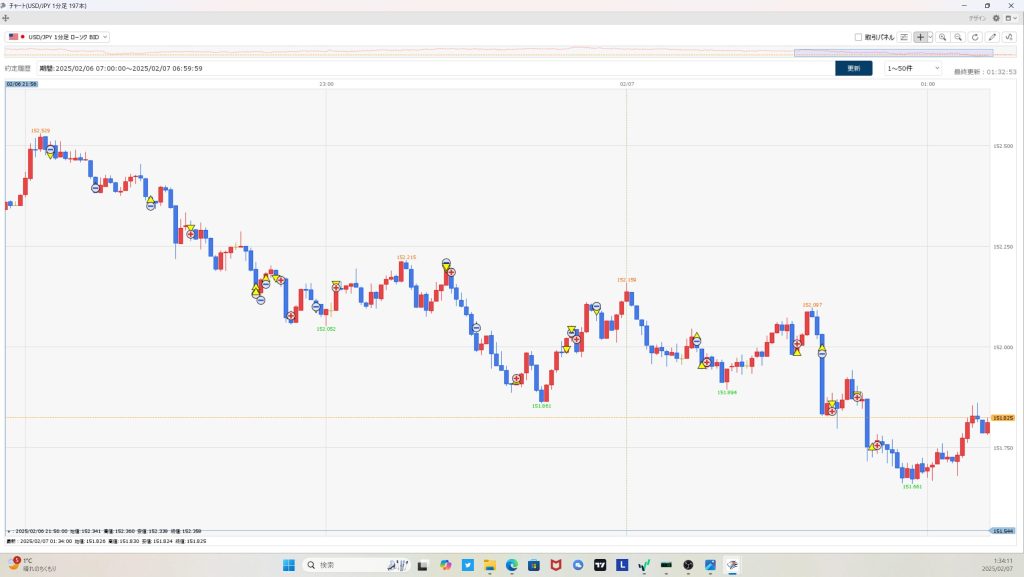1024x577 pixels.
Task: Open the technical indicator icon
Action: click(1009, 37)
